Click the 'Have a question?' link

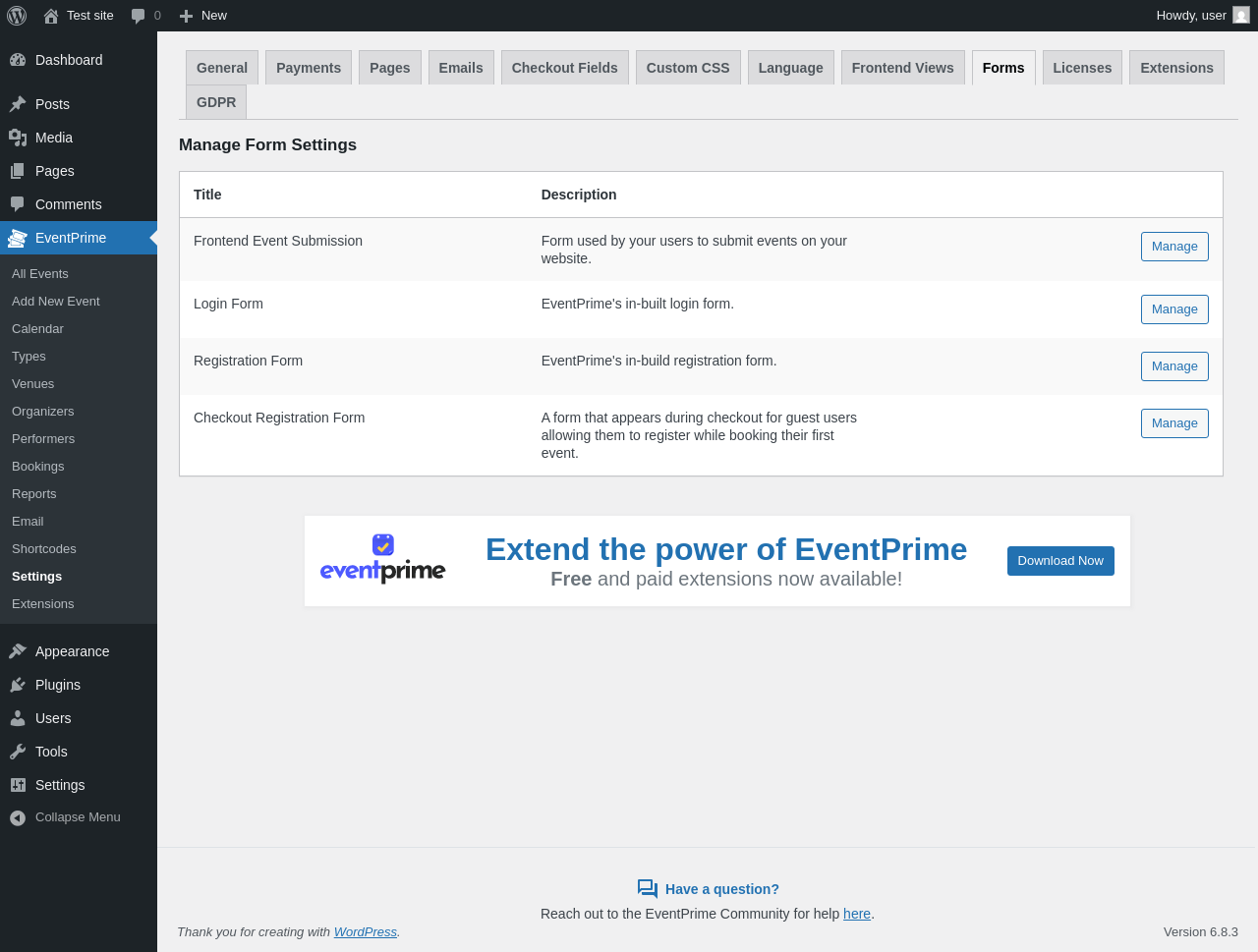click(722, 889)
